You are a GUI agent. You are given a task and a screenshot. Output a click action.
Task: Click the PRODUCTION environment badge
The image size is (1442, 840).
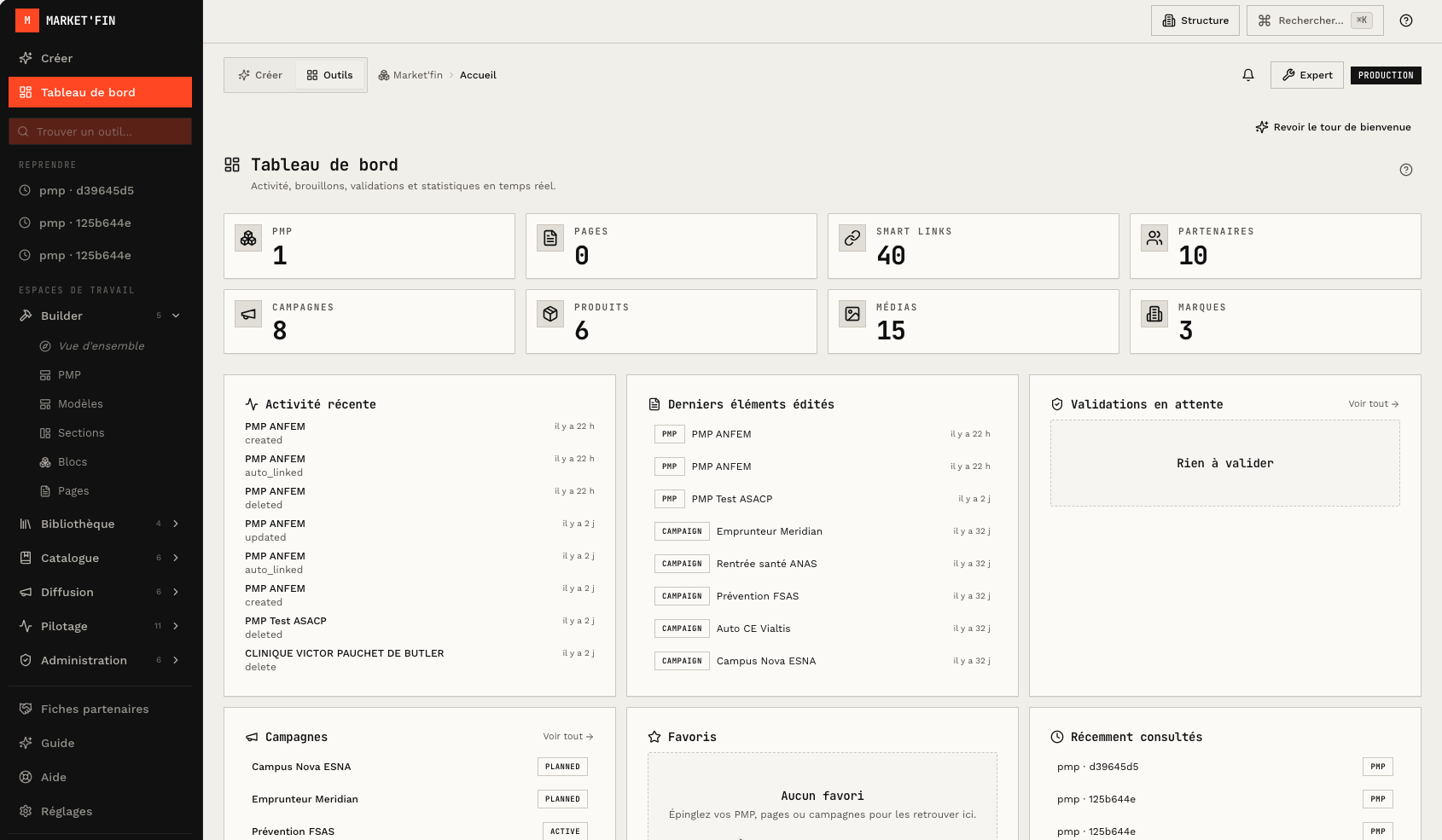click(x=1386, y=75)
